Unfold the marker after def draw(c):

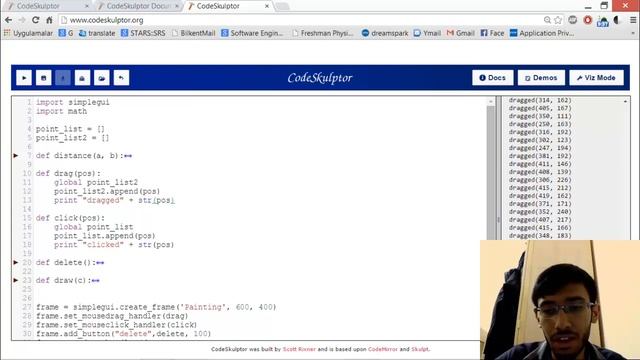tap(96, 281)
